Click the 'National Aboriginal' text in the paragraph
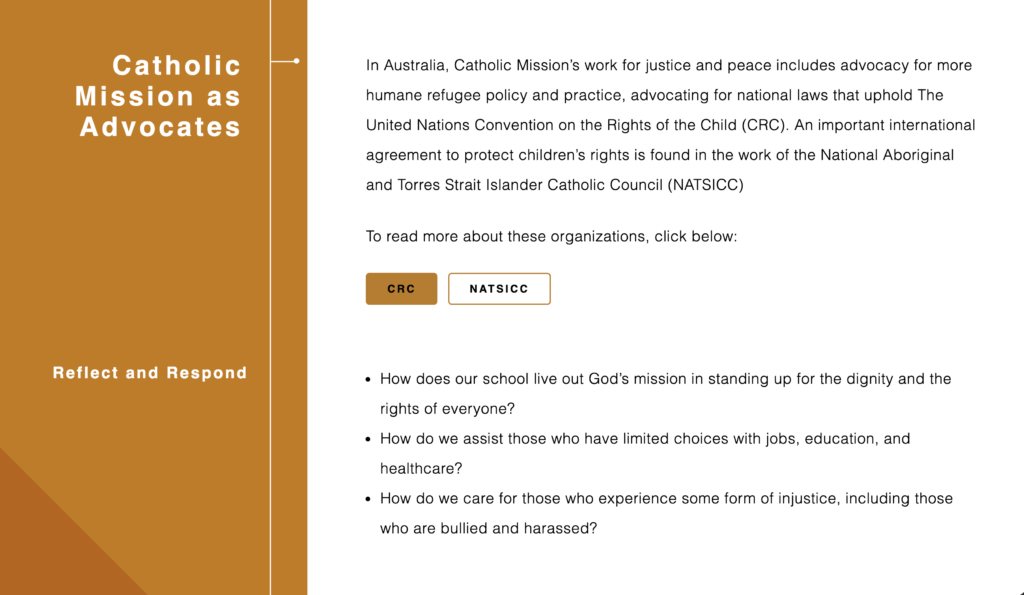The width and height of the screenshot is (1024, 595). [887, 155]
